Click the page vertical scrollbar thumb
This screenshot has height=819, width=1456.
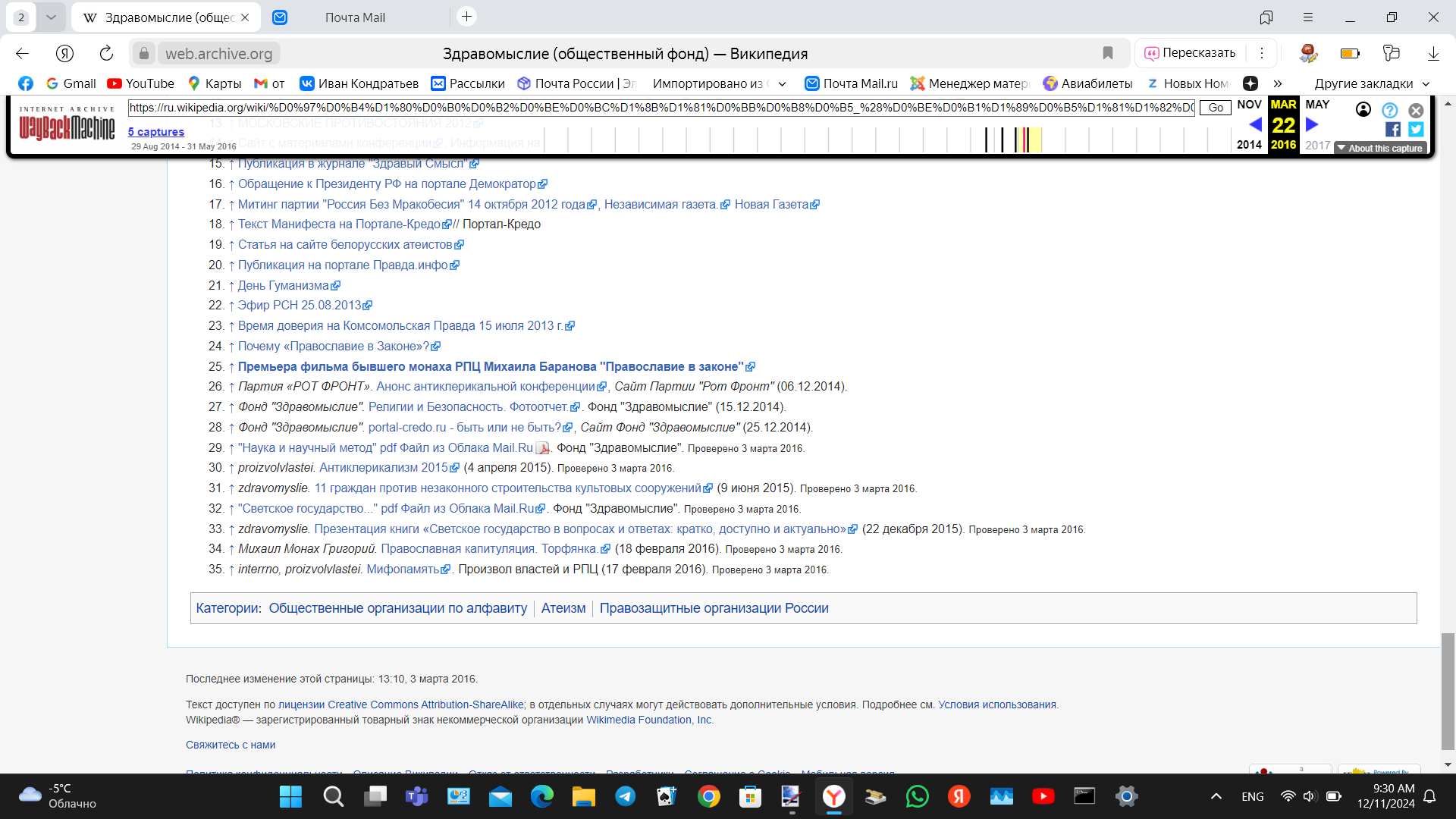click(x=1448, y=690)
